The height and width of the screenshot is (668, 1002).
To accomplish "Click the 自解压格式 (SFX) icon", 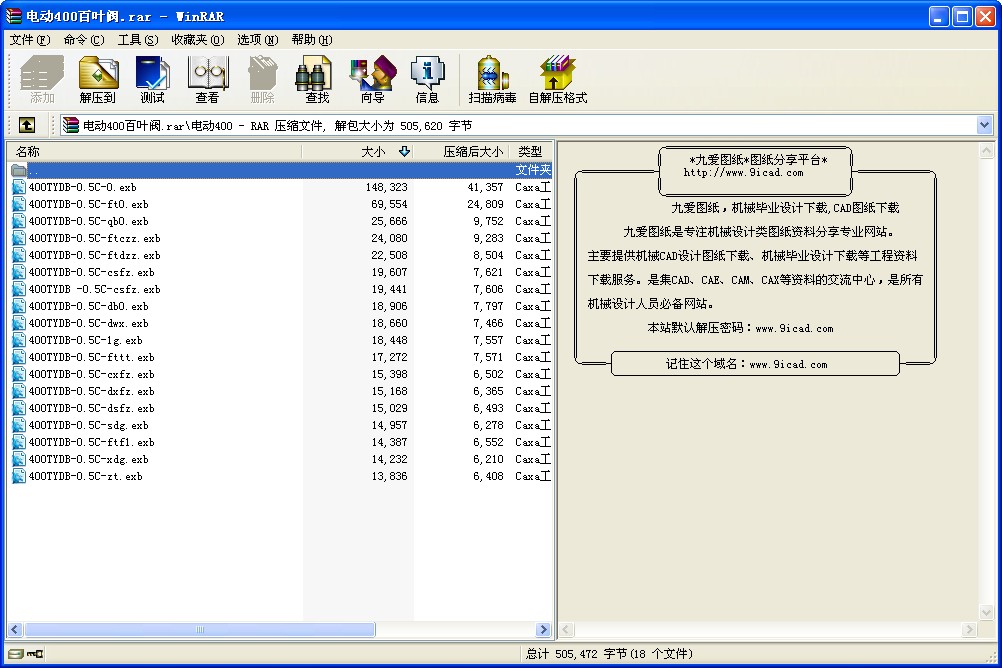I will pyautogui.click(x=557, y=79).
